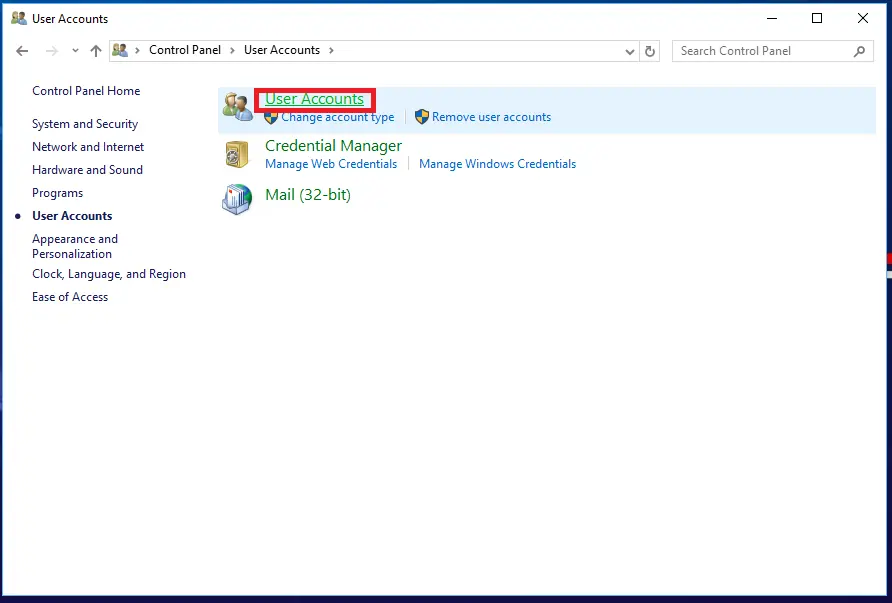Click the address bar user accounts icon
This screenshot has height=603, width=892.
(119, 51)
